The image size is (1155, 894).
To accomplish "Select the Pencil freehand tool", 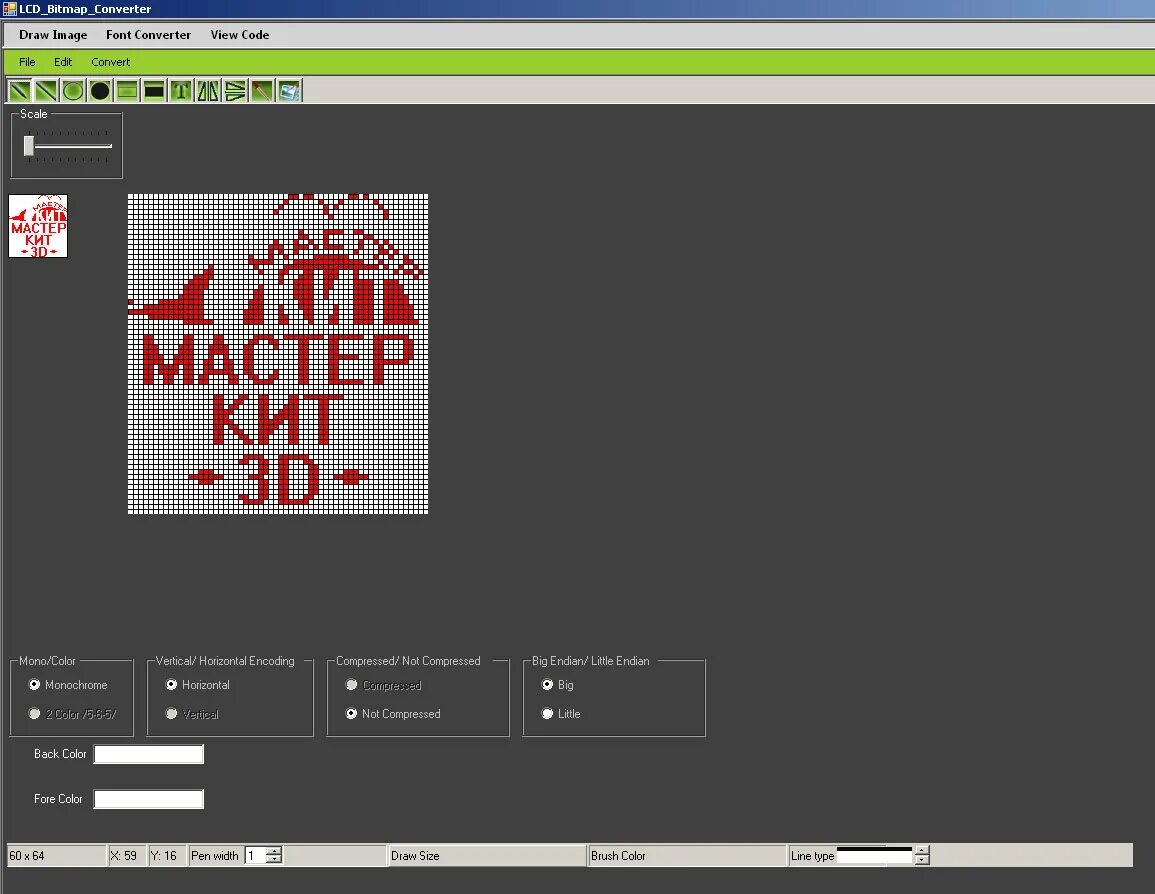I will coord(20,91).
